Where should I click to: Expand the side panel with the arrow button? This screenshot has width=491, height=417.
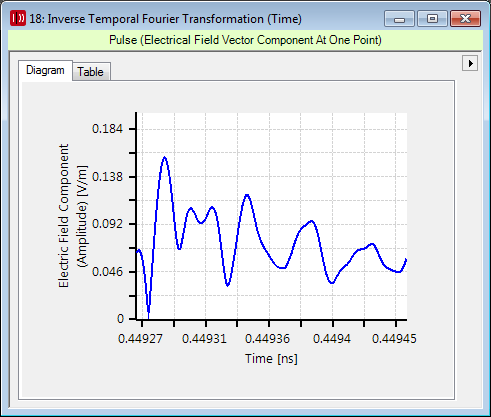[470, 63]
